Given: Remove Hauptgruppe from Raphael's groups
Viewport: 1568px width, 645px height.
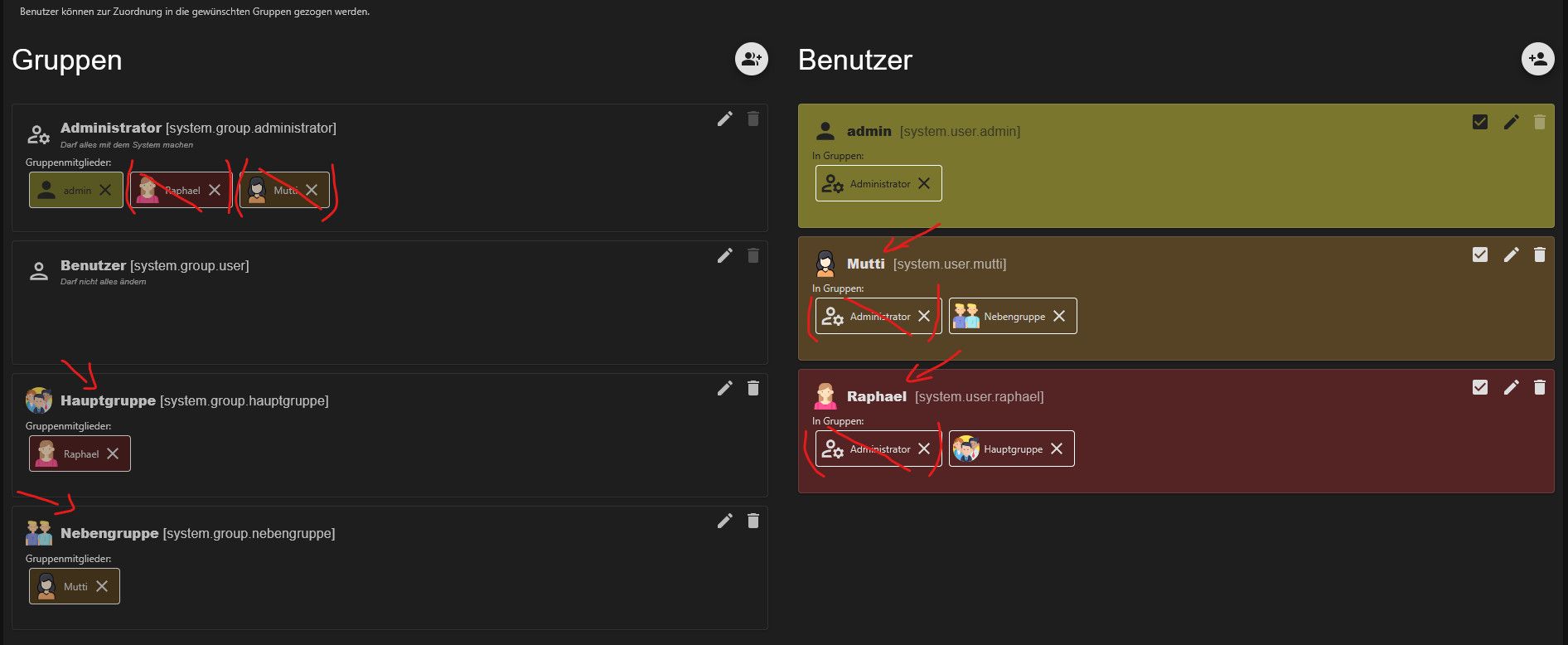Looking at the screenshot, I should (x=1057, y=449).
